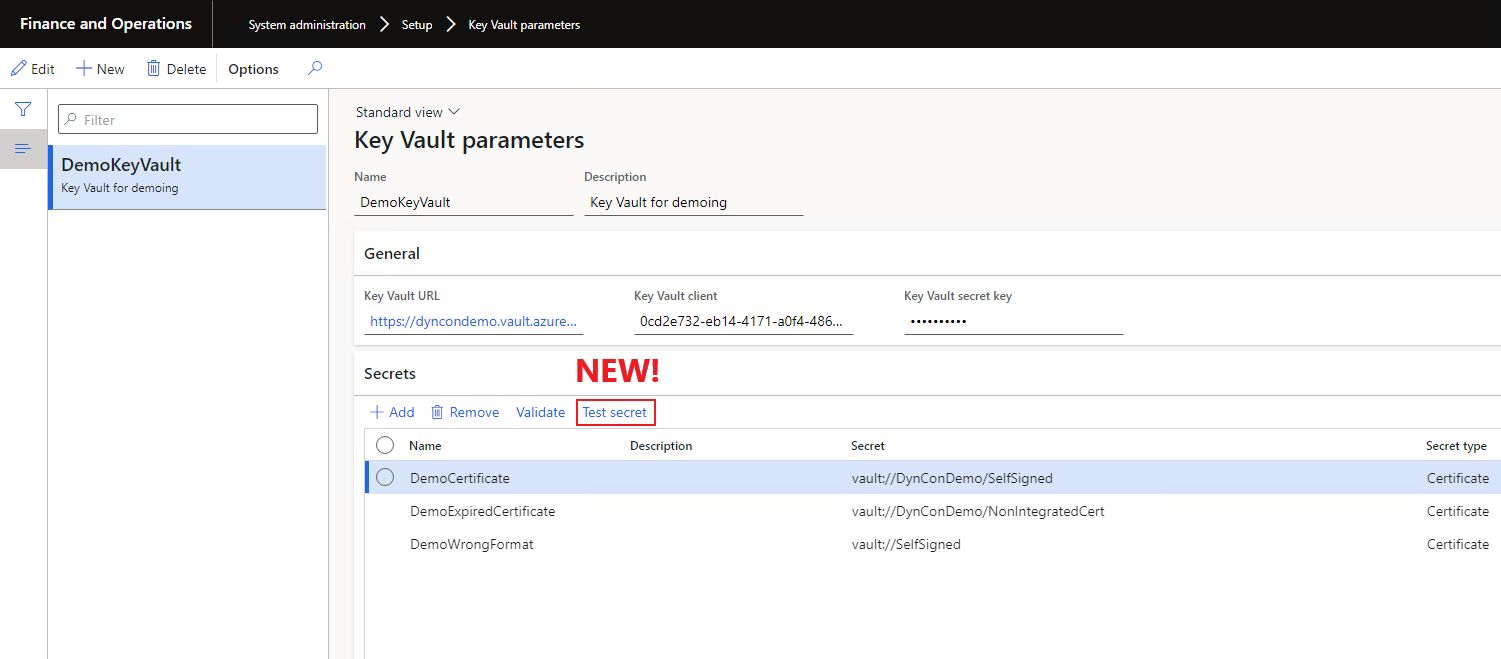Click the Key Vault secret key field
The image size is (1501, 659).
coord(1014,322)
